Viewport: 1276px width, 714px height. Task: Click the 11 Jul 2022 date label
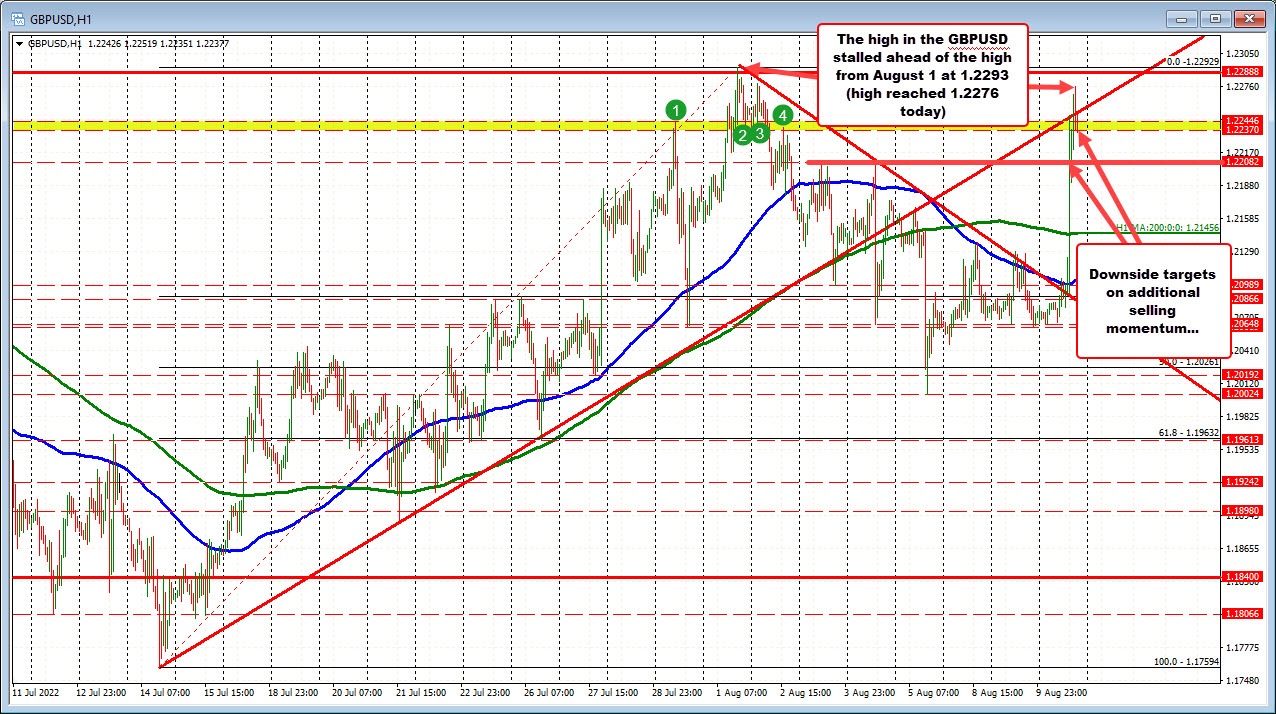[36, 691]
